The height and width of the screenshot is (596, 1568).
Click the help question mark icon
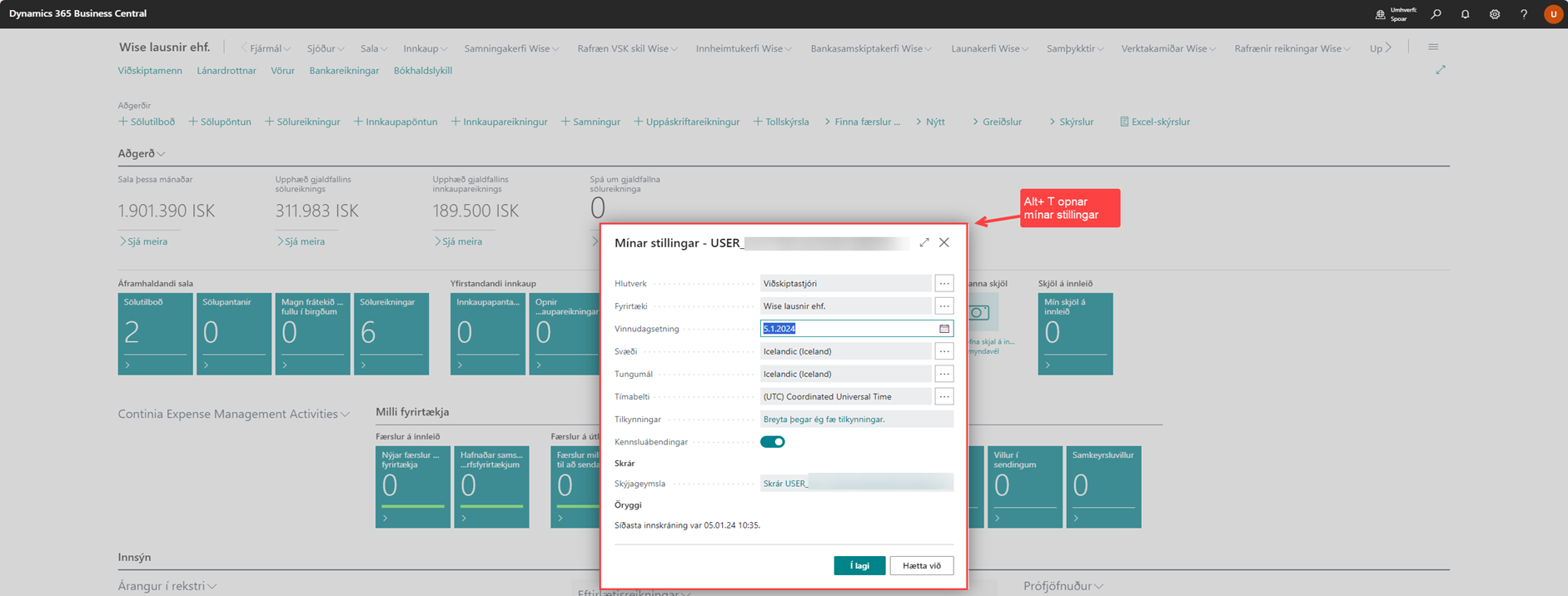pos(1524,14)
